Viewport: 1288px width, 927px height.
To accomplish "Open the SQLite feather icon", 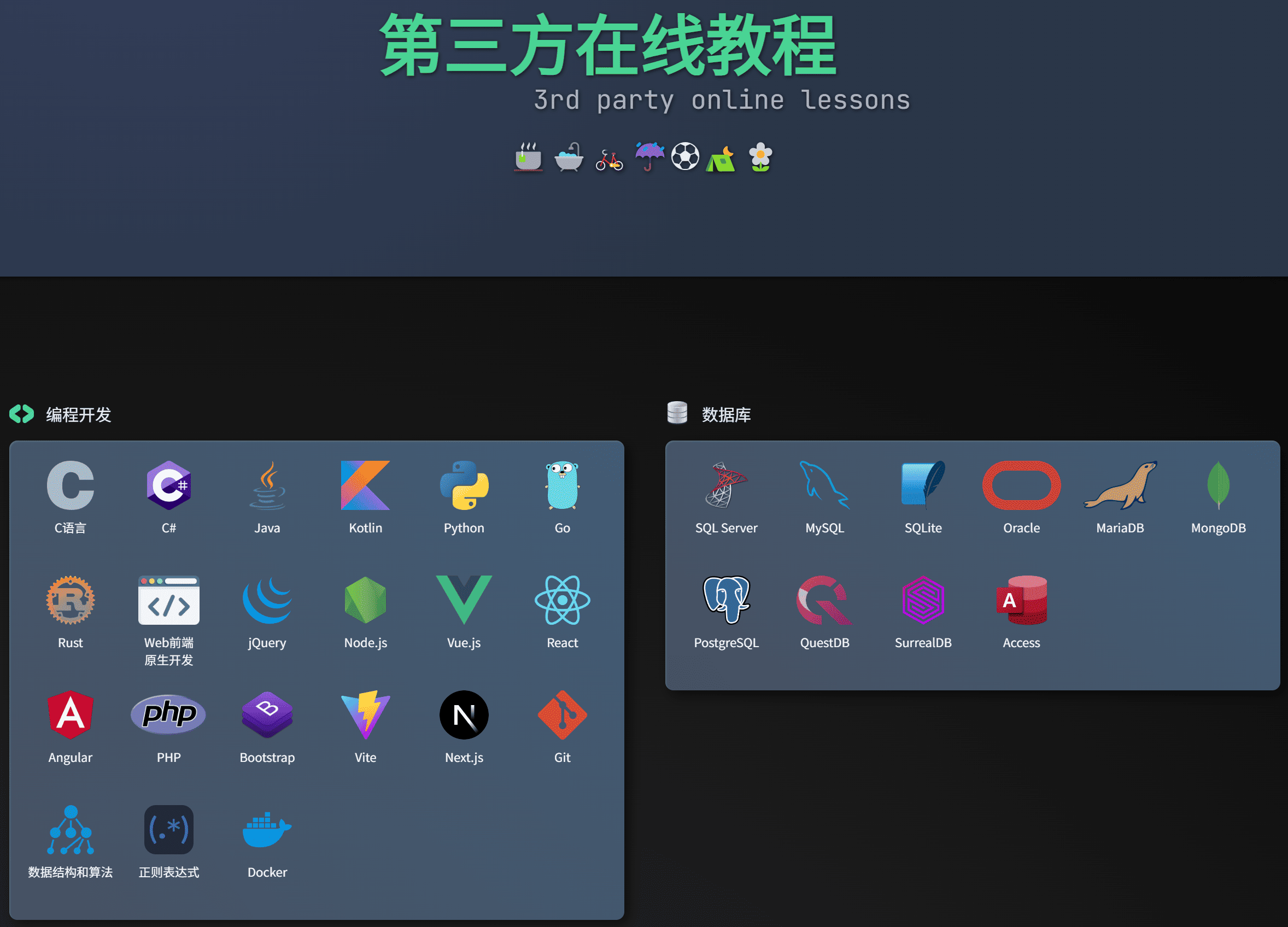I will tap(923, 485).
